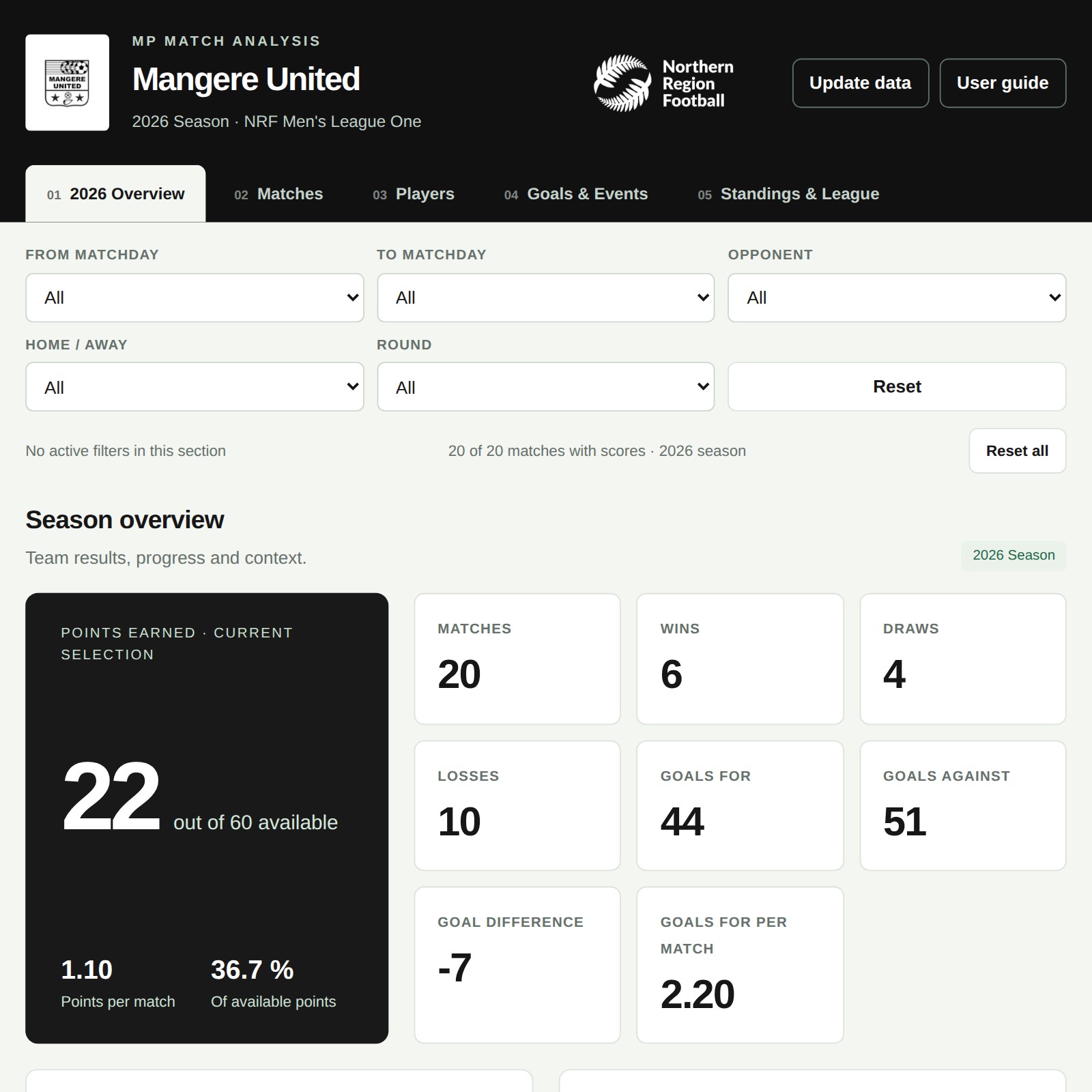This screenshot has width=1092, height=1092.
Task: Select the Losses 10 stat card
Action: coord(517,806)
